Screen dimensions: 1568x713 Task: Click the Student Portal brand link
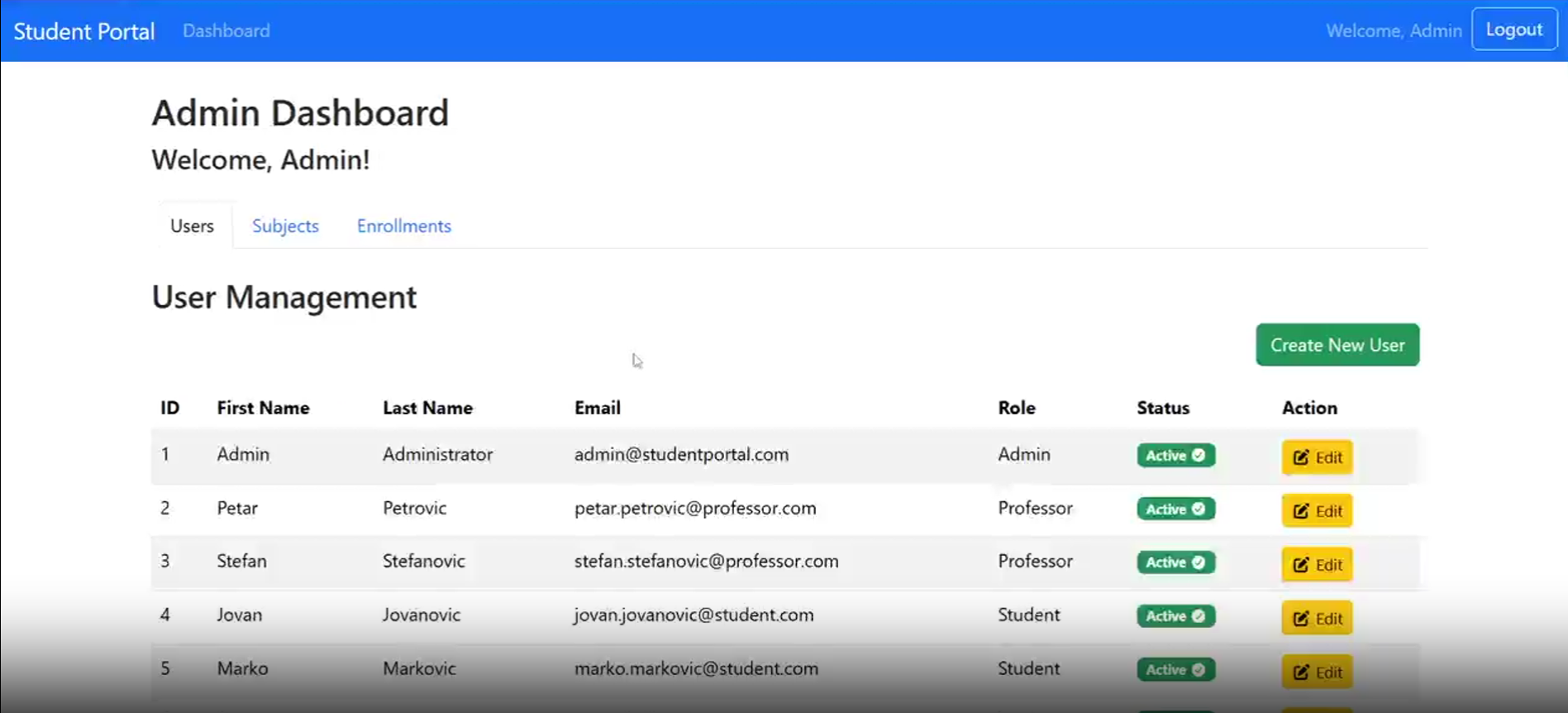point(84,31)
